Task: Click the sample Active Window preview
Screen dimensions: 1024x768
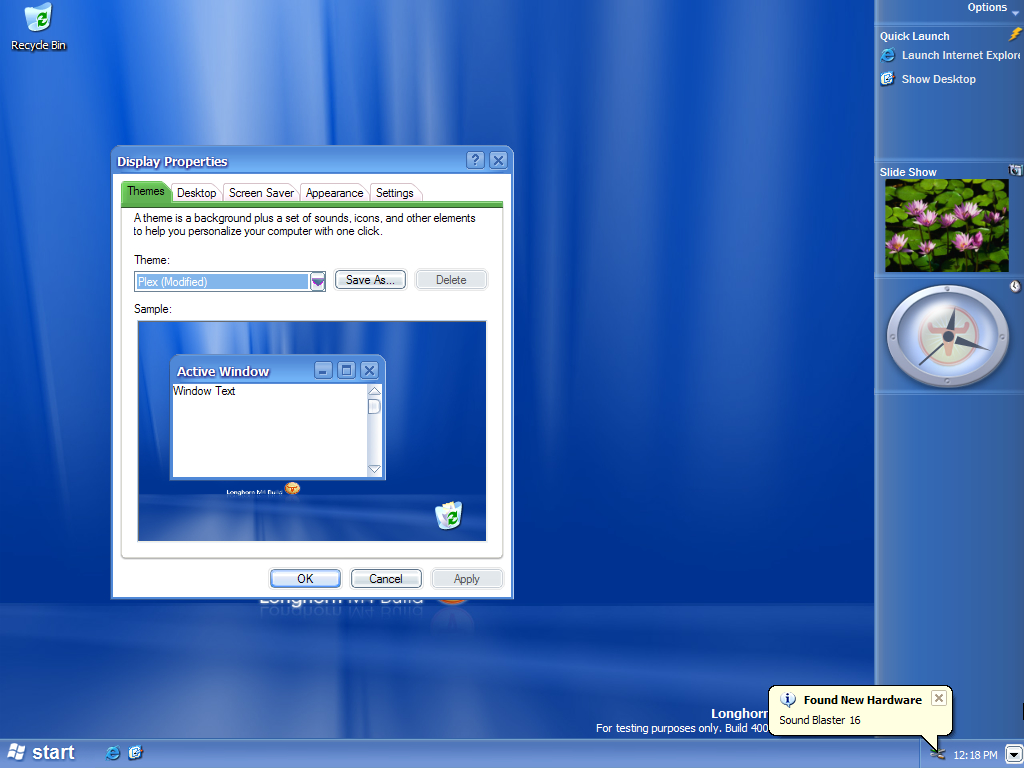Action: click(x=278, y=417)
